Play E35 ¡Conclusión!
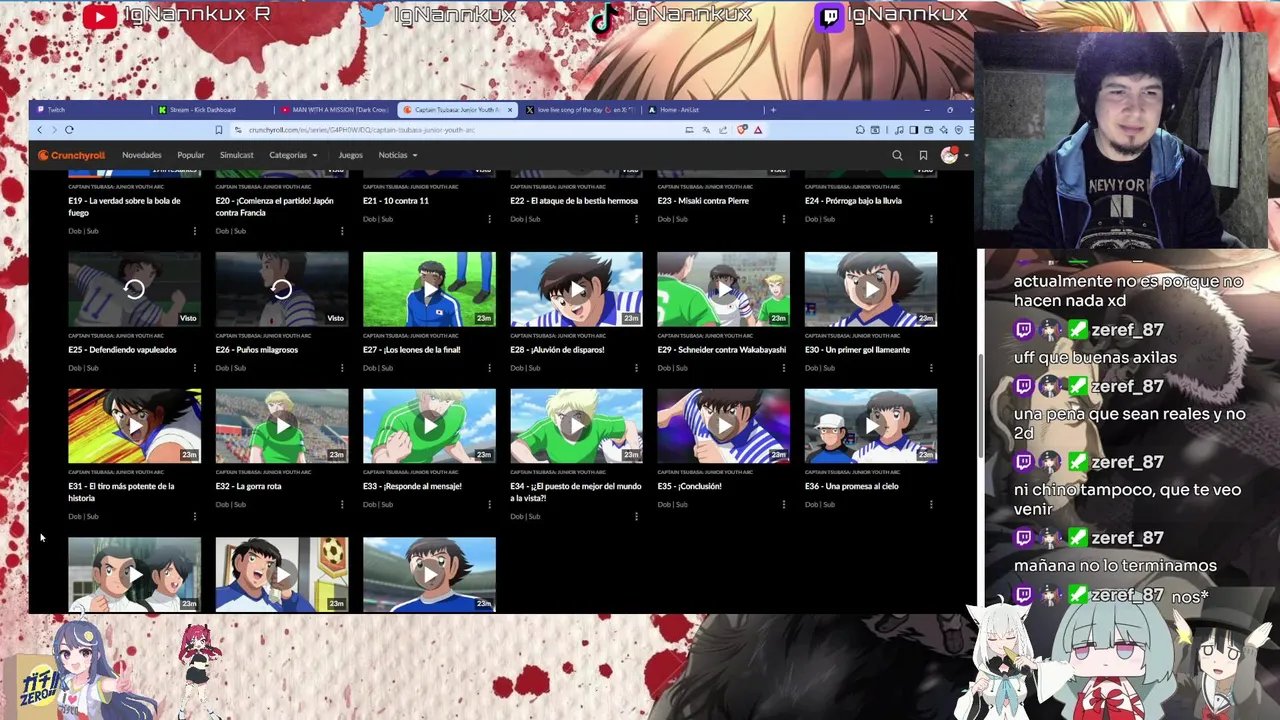 pos(723,426)
